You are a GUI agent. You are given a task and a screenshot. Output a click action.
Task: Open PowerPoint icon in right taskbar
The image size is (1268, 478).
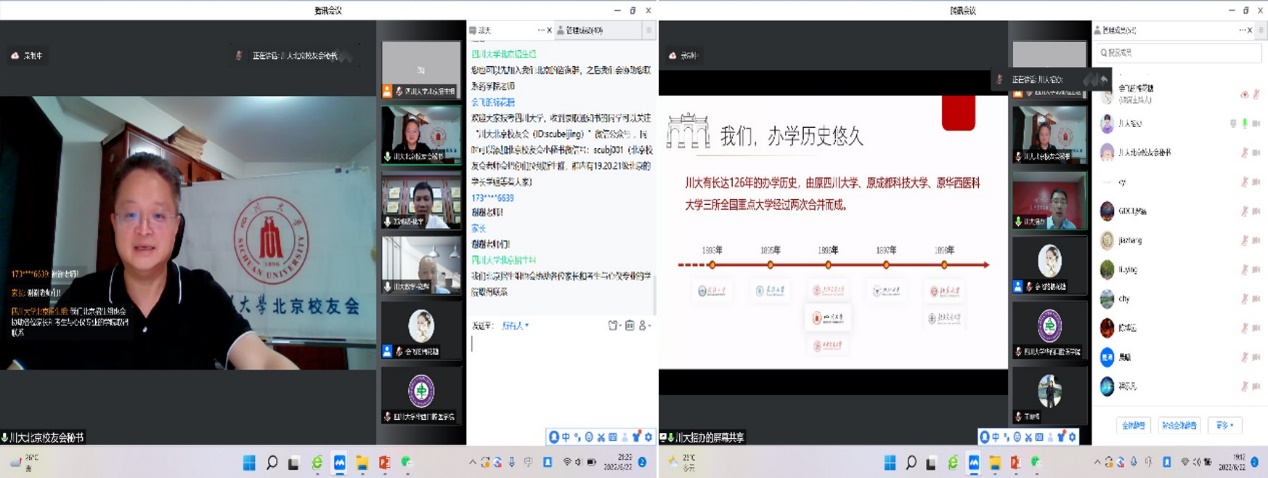(1013, 463)
